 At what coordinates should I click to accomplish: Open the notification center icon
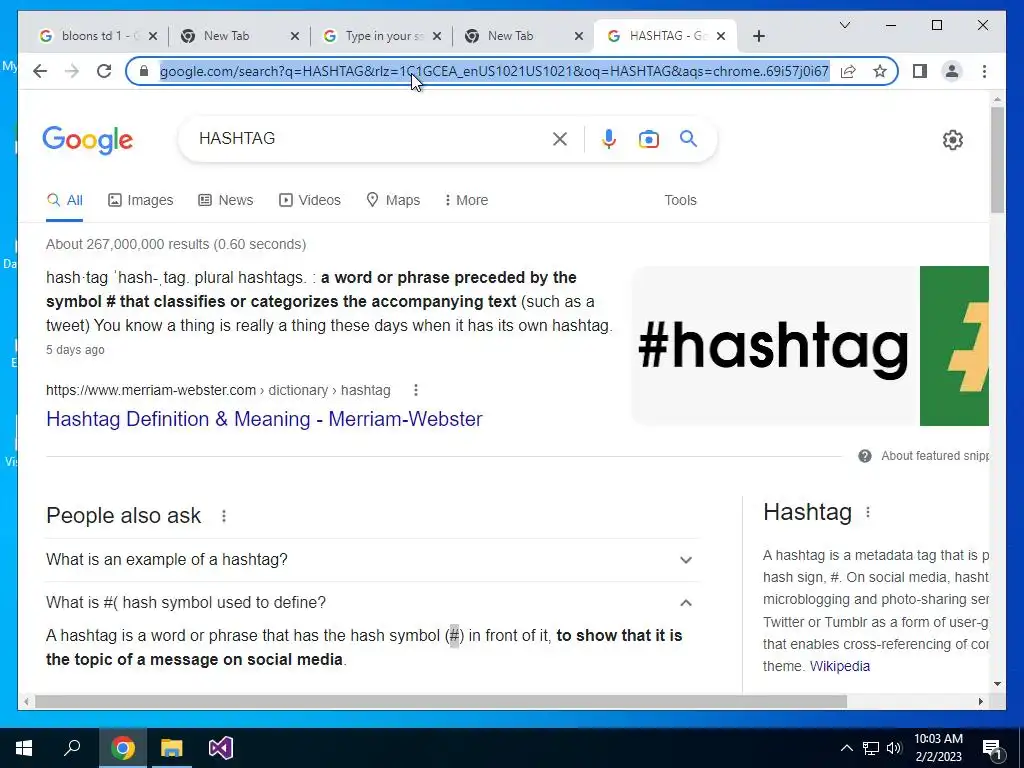point(993,749)
